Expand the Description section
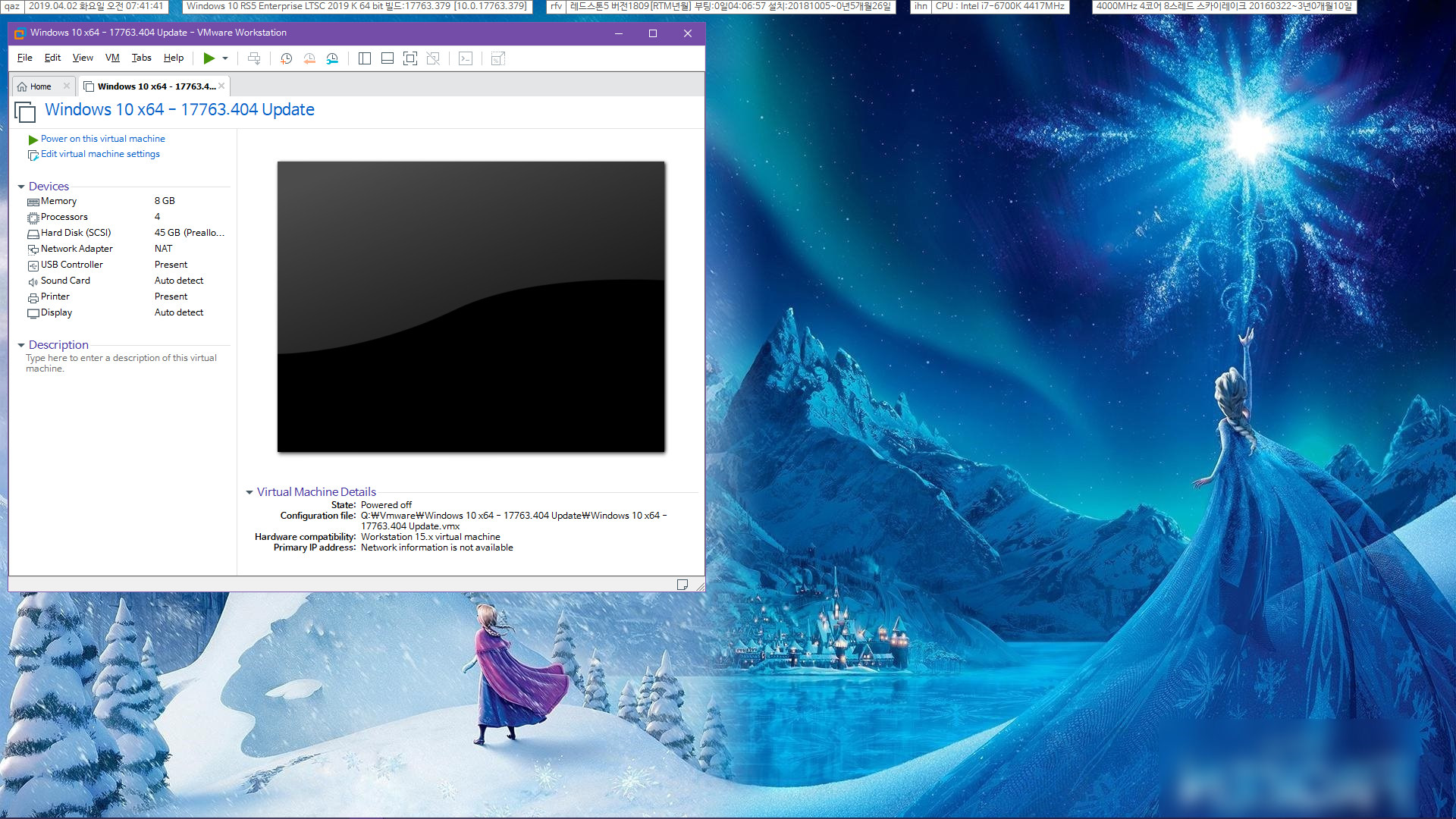The image size is (1456, 819). pyautogui.click(x=21, y=344)
